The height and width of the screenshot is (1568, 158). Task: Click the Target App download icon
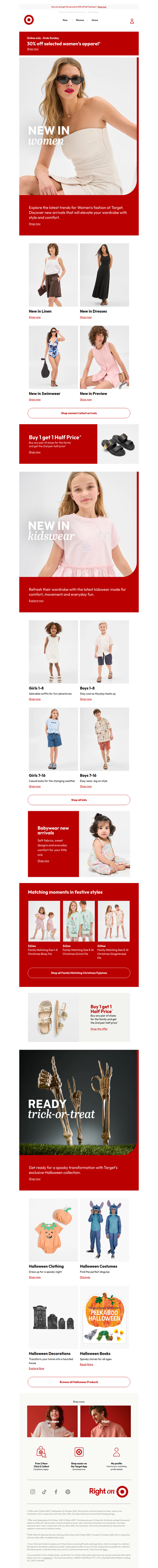pos(79,1451)
